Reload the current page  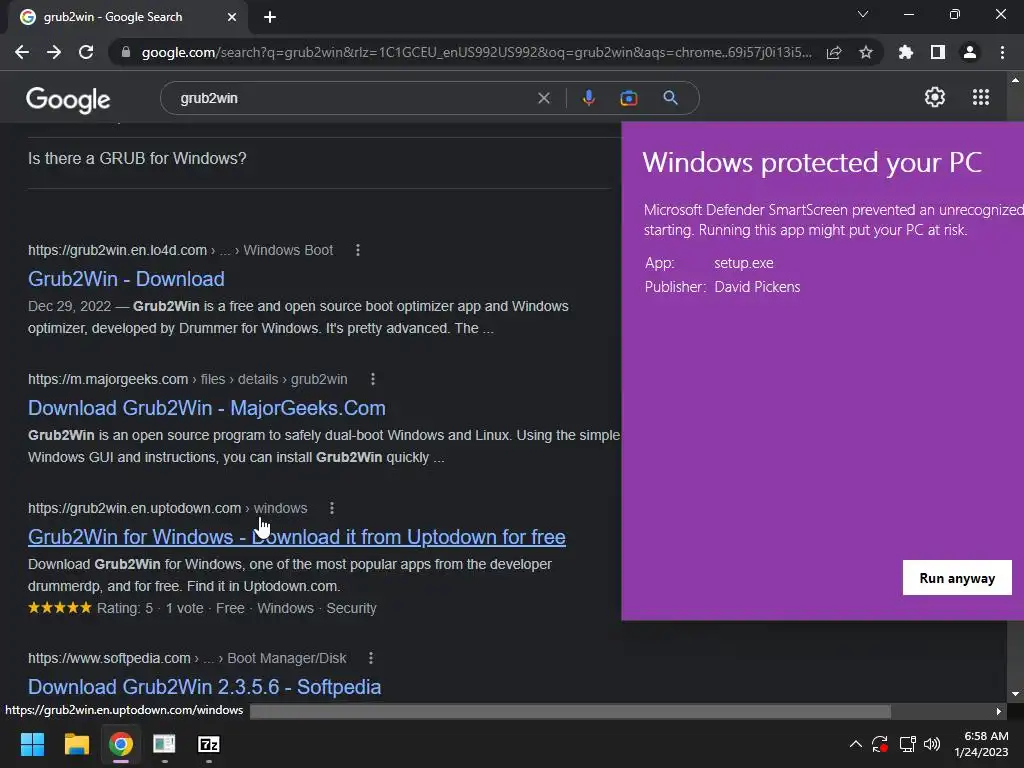[86, 52]
